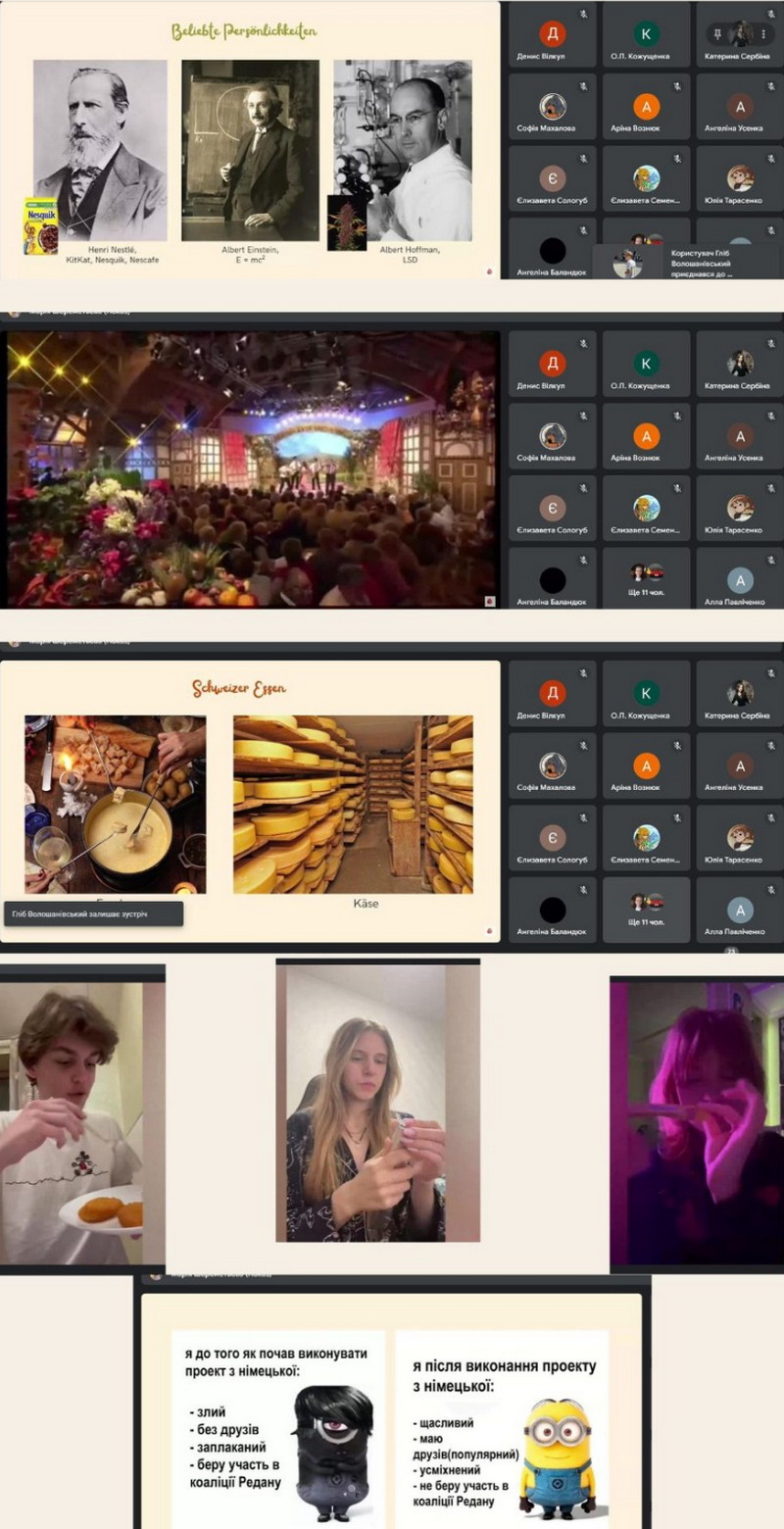784x1529 pixels.
Task: Click the Nesquik cereal box image
Action: 40,225
